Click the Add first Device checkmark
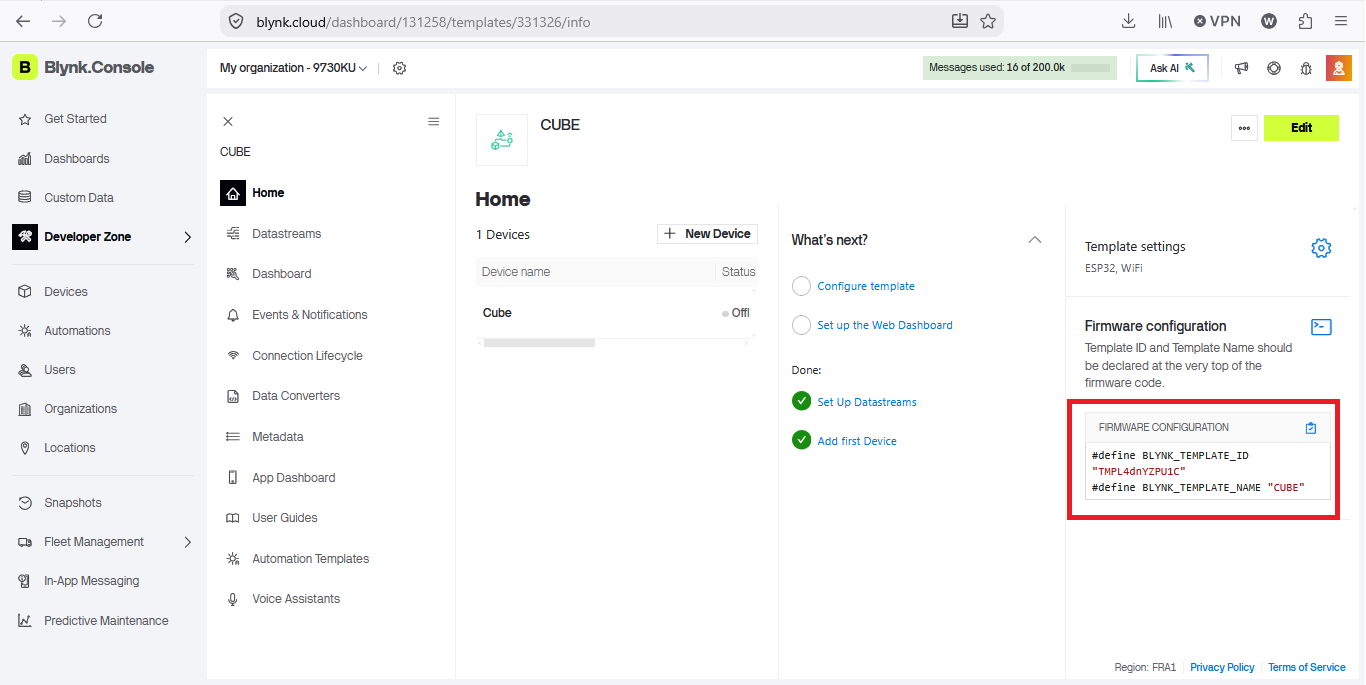Screen dimensions: 1366x685 click(x=801, y=440)
